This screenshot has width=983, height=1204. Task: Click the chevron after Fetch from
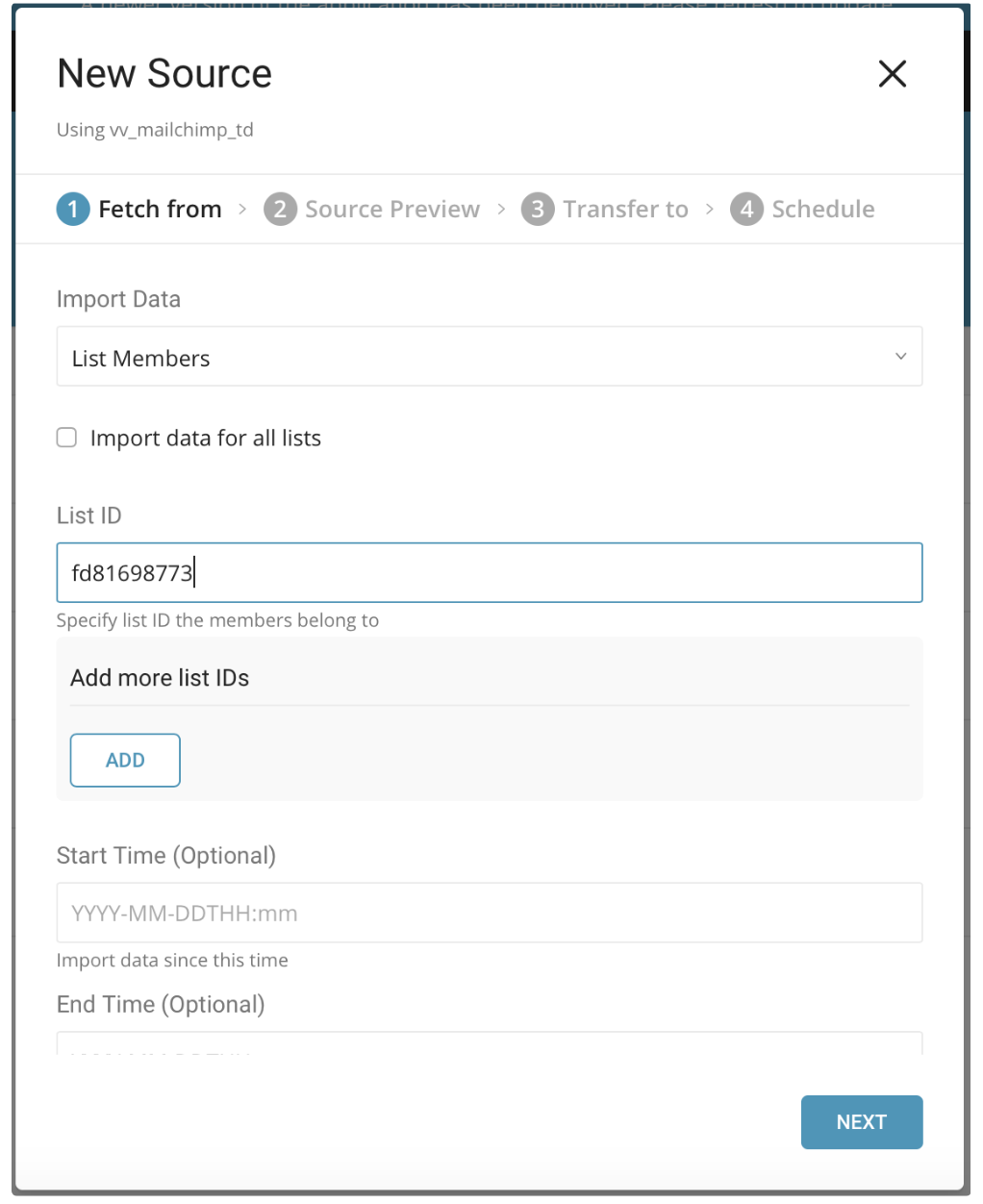click(242, 210)
